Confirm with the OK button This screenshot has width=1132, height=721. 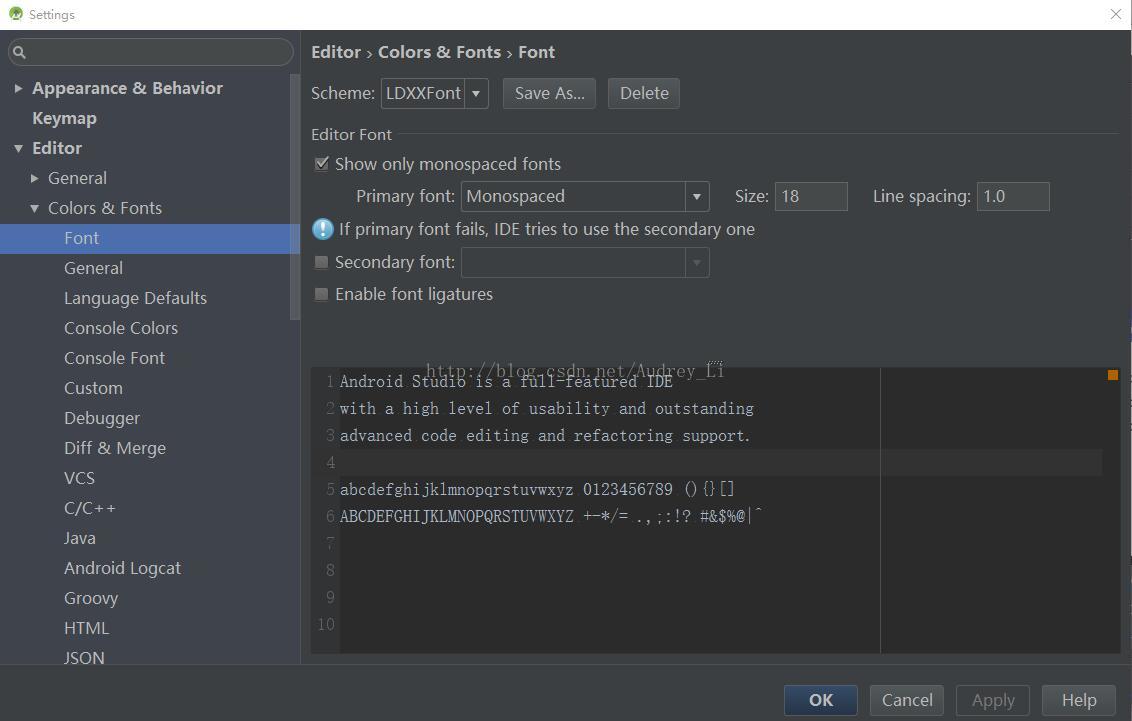click(x=821, y=700)
